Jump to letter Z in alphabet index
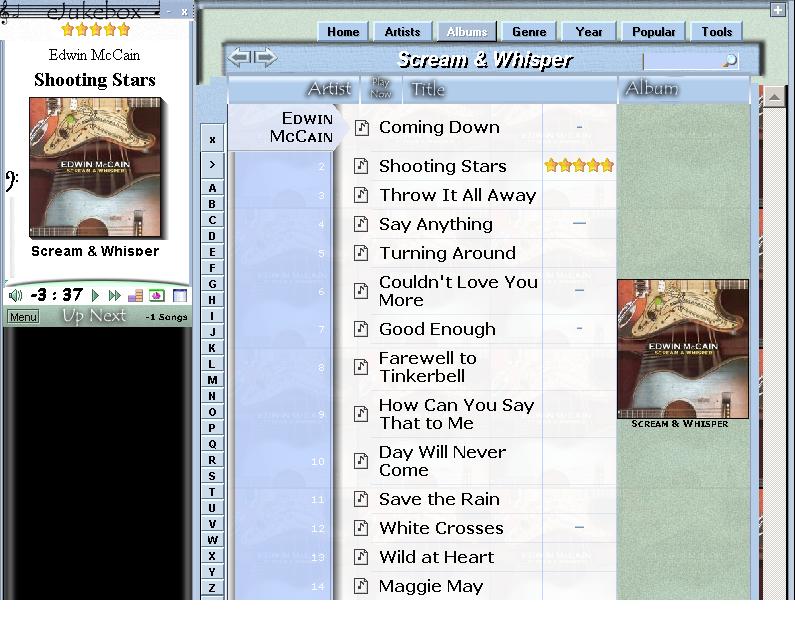This screenshot has width=795, height=635. [x=212, y=588]
